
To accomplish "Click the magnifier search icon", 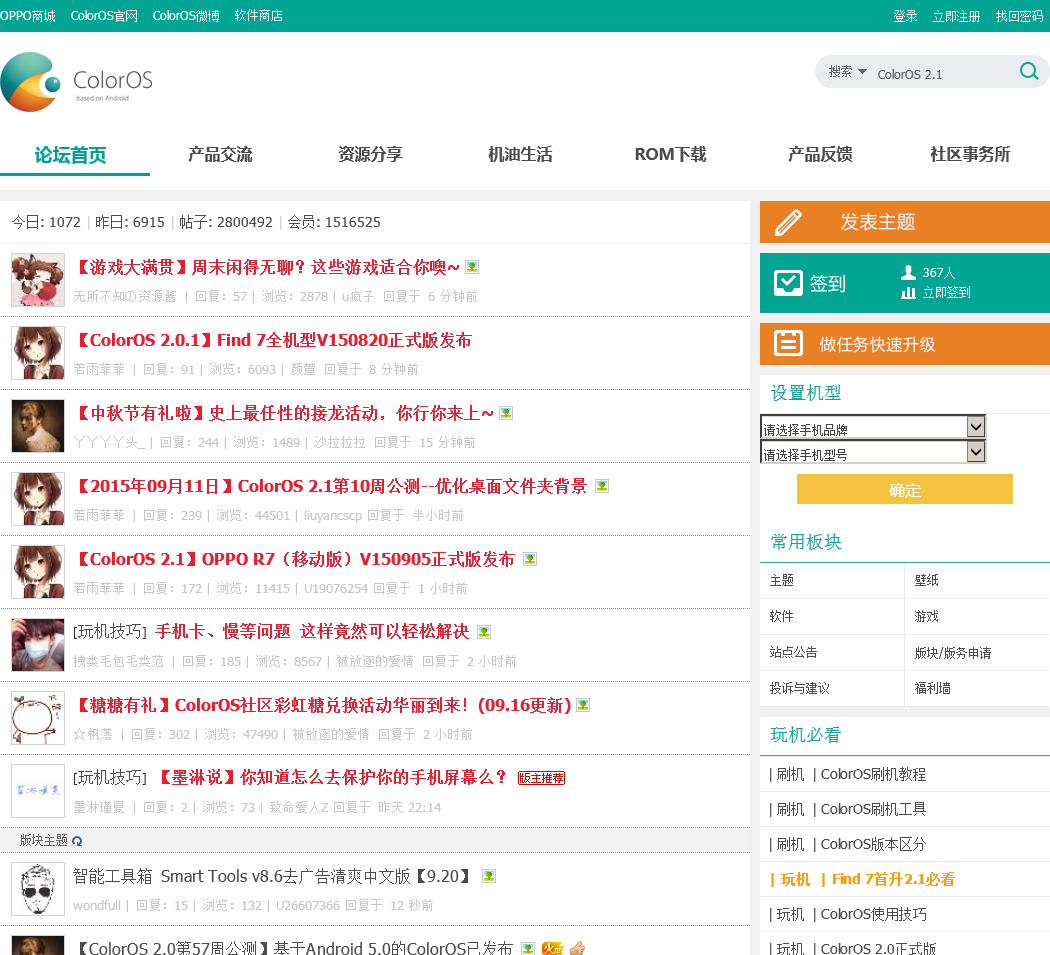I will 1028,71.
